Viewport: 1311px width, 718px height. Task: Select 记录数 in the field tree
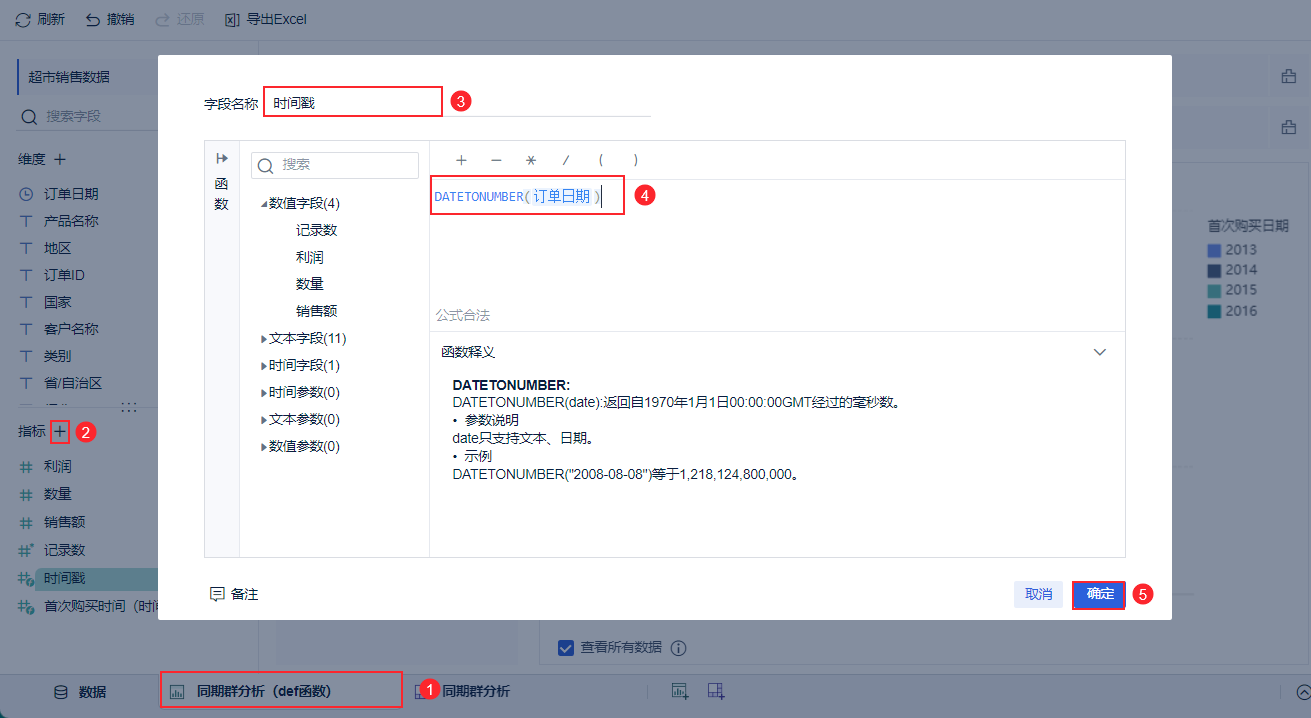click(x=316, y=230)
